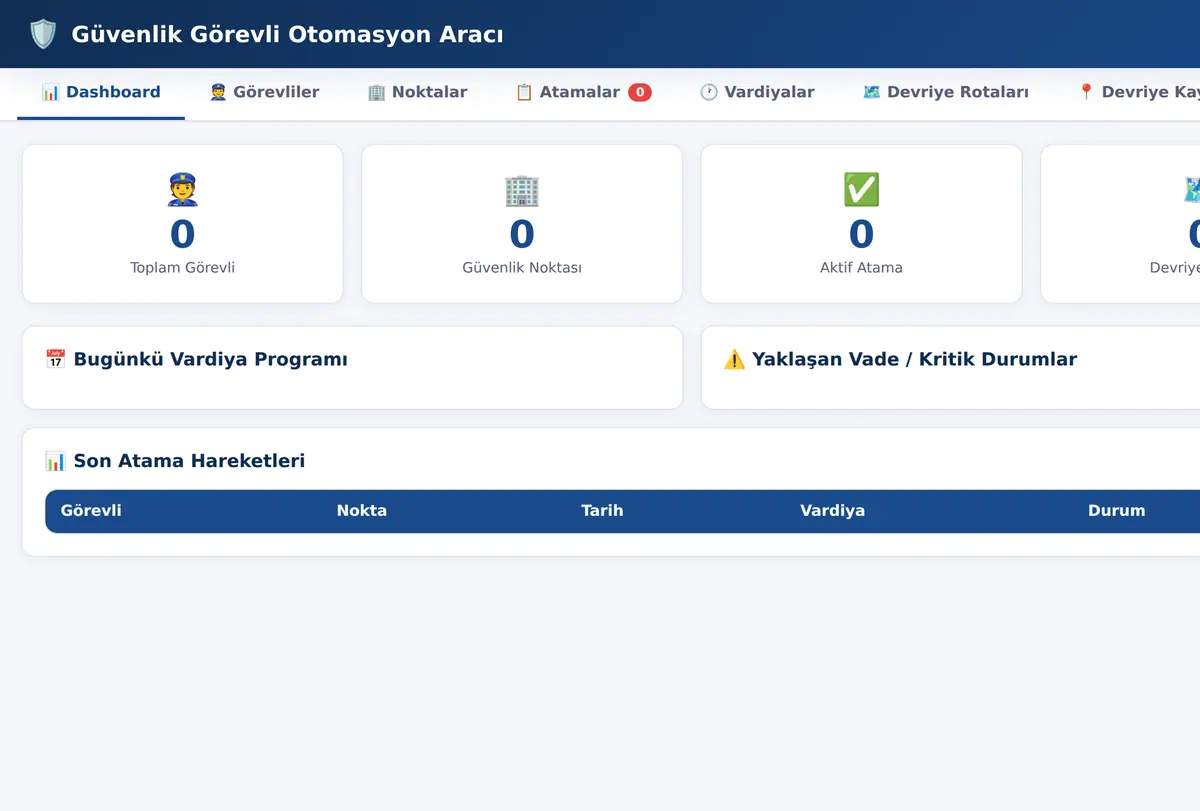Click the Görevliler tab officer icon
The height and width of the screenshot is (811, 1200).
(x=218, y=92)
